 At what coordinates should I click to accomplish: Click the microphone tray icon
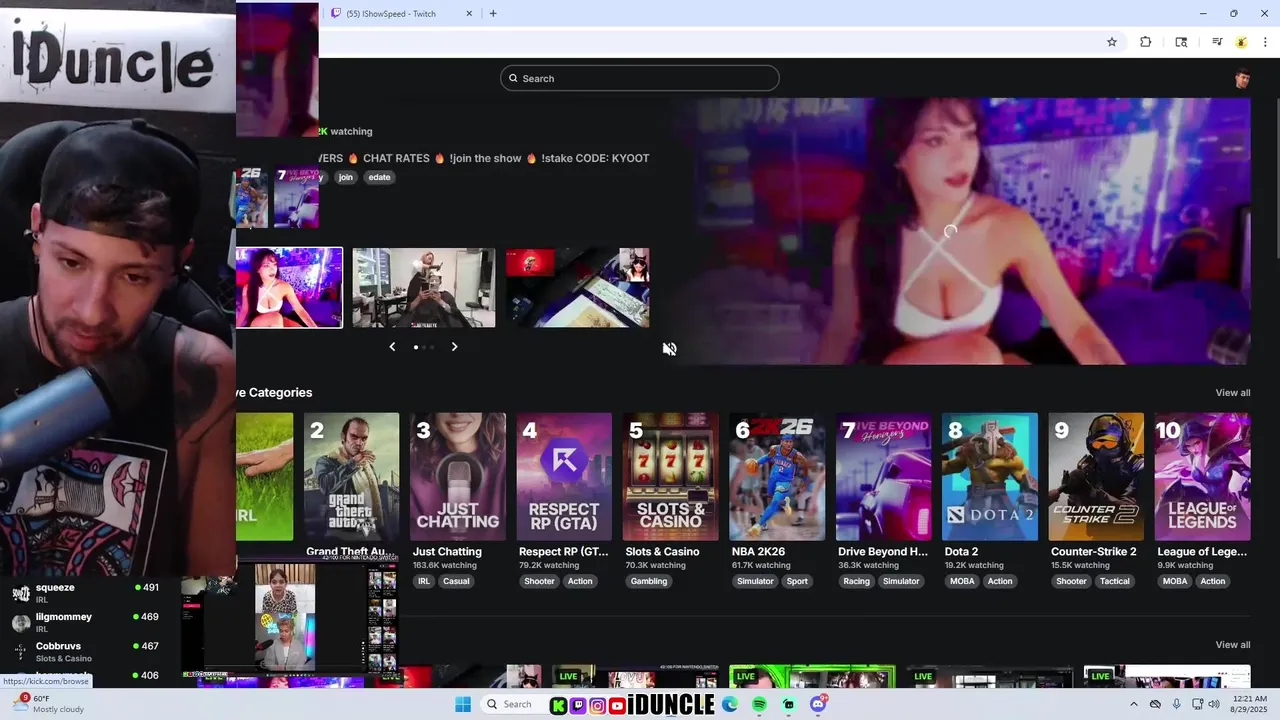[x=1176, y=704]
